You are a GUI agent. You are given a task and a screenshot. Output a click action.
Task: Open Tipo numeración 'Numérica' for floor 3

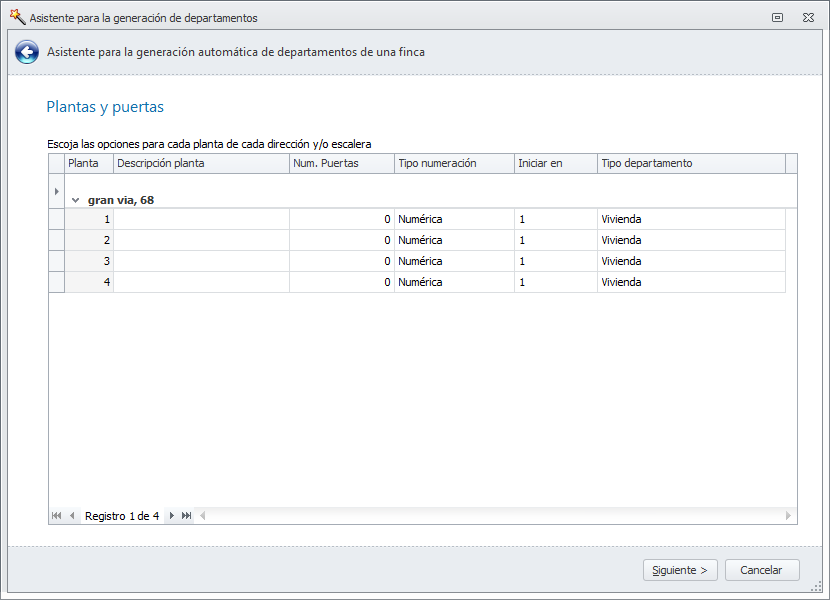[x=454, y=261]
